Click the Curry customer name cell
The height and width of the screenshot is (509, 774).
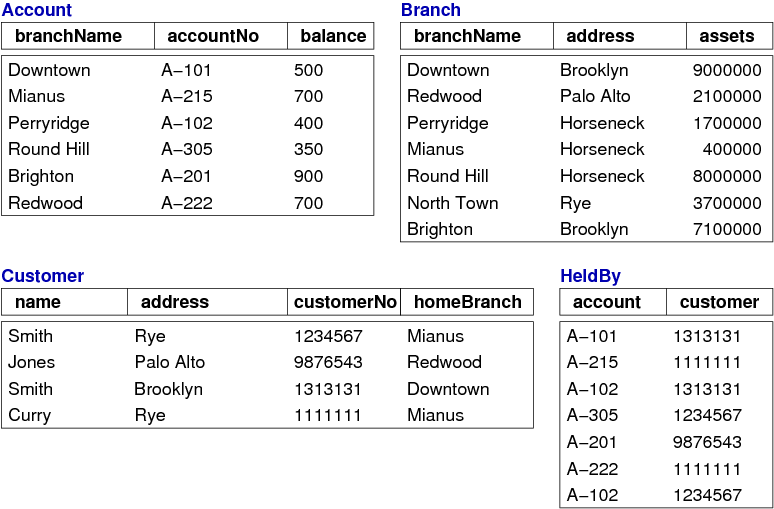[x=30, y=415]
